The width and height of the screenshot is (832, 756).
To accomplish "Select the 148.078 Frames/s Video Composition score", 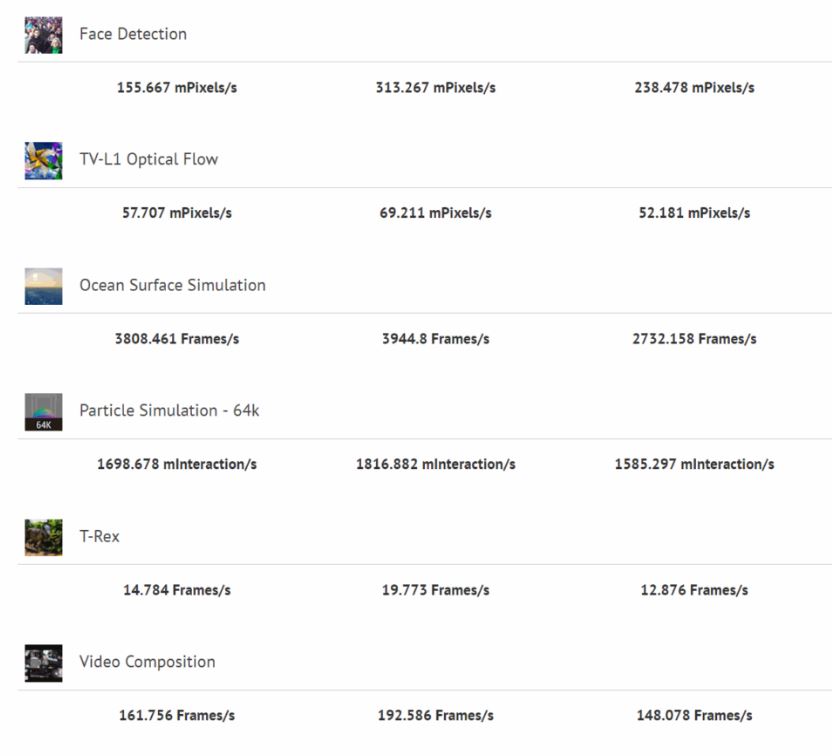I will pos(694,716).
